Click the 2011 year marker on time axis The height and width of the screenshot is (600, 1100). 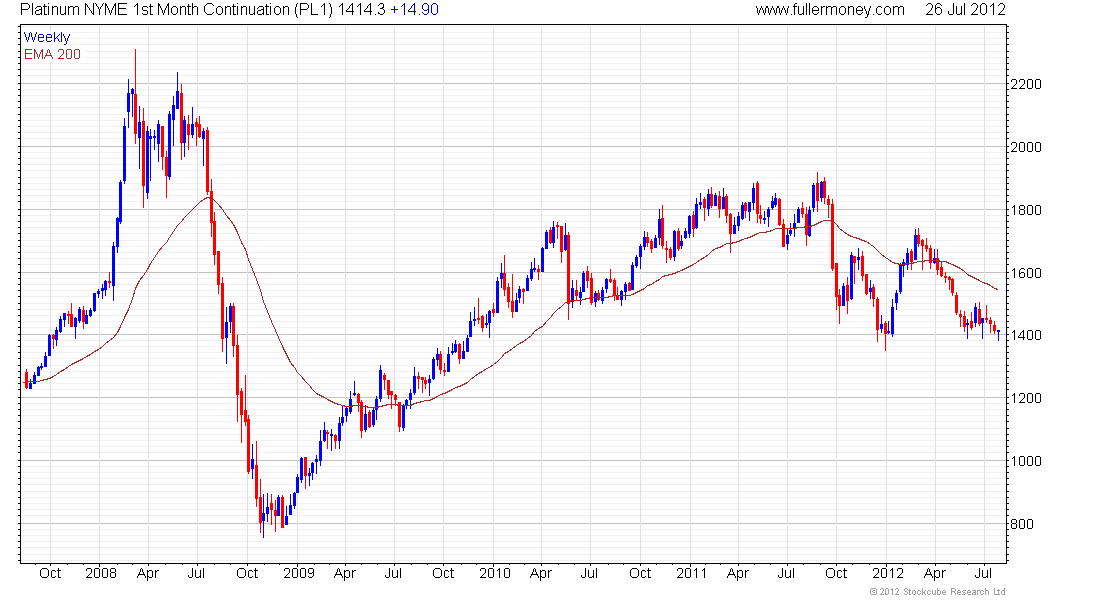692,573
